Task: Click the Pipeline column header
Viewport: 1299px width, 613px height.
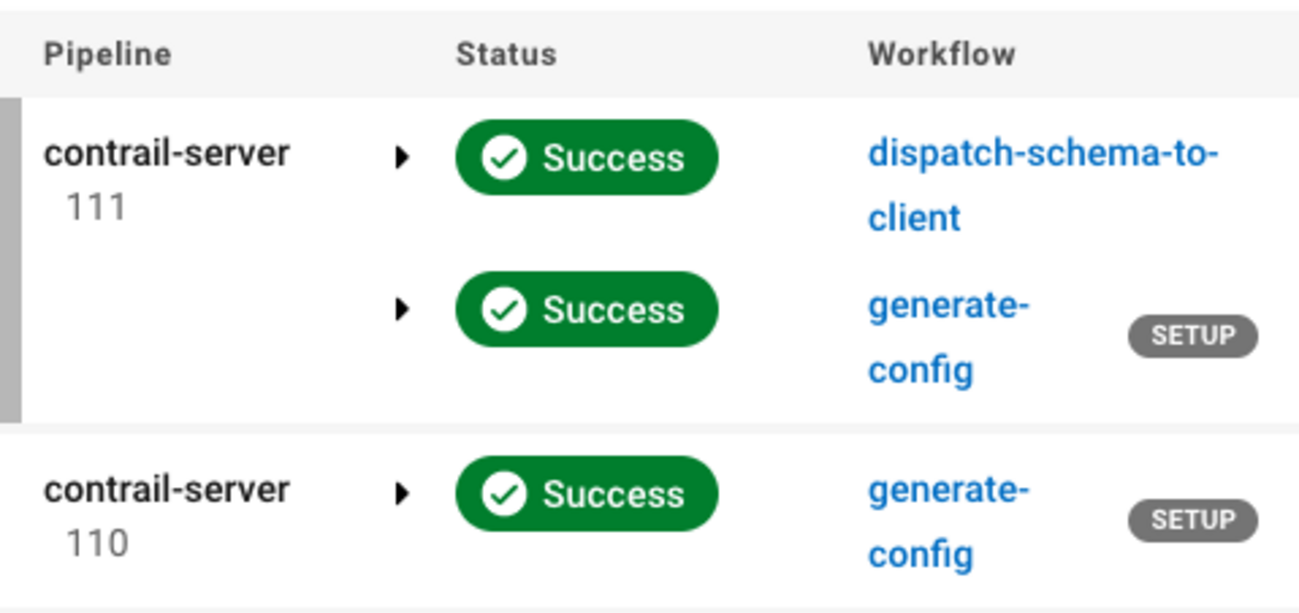Action: point(107,54)
